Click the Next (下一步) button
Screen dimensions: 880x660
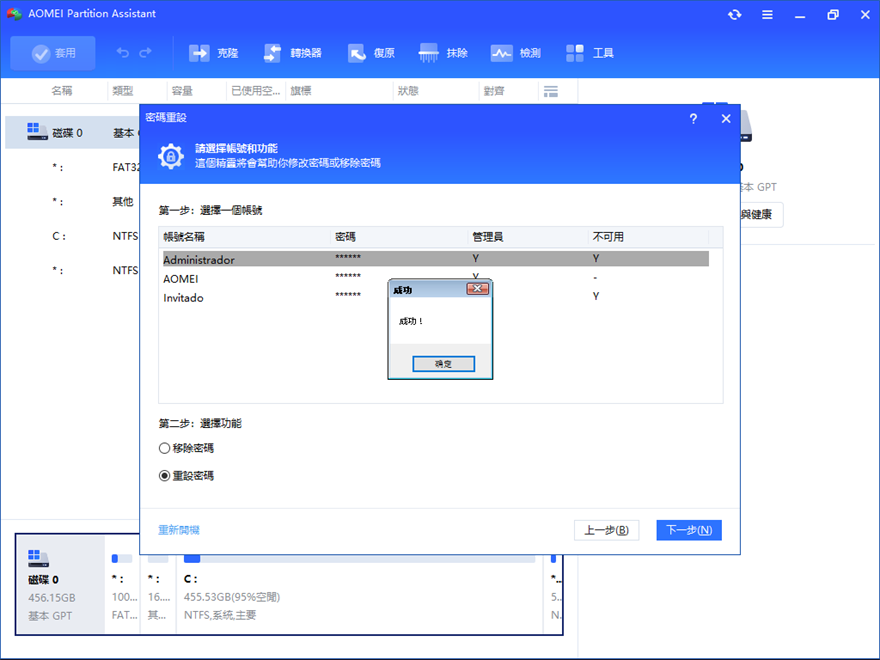(689, 530)
